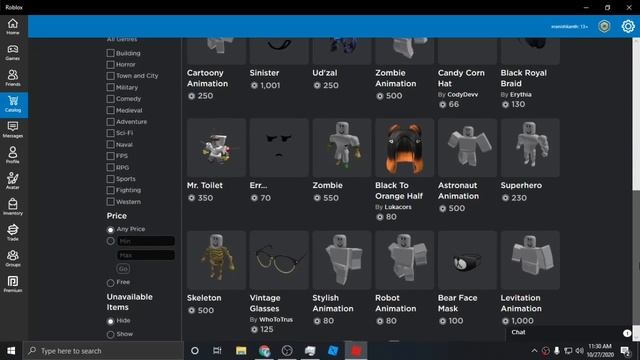640x360 pixels.
Task: Open the red recording app in taskbar
Action: (x=356, y=351)
